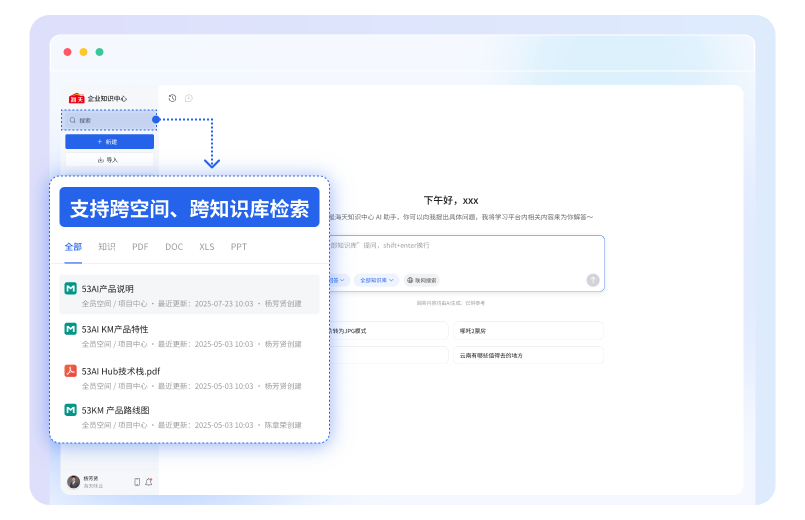Open the user avatar profile at bottom left
The width and height of the screenshot is (805, 520).
coord(73,482)
